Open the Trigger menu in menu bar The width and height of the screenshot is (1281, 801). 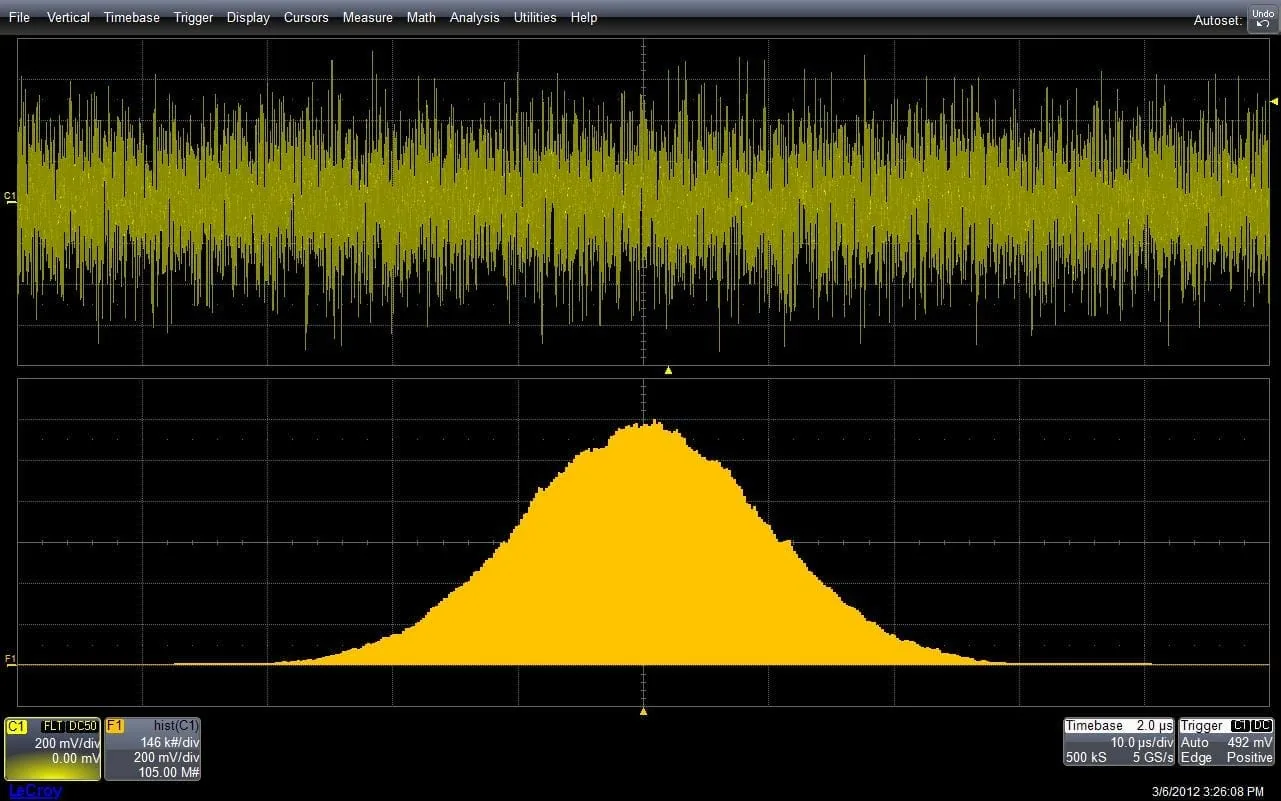193,17
